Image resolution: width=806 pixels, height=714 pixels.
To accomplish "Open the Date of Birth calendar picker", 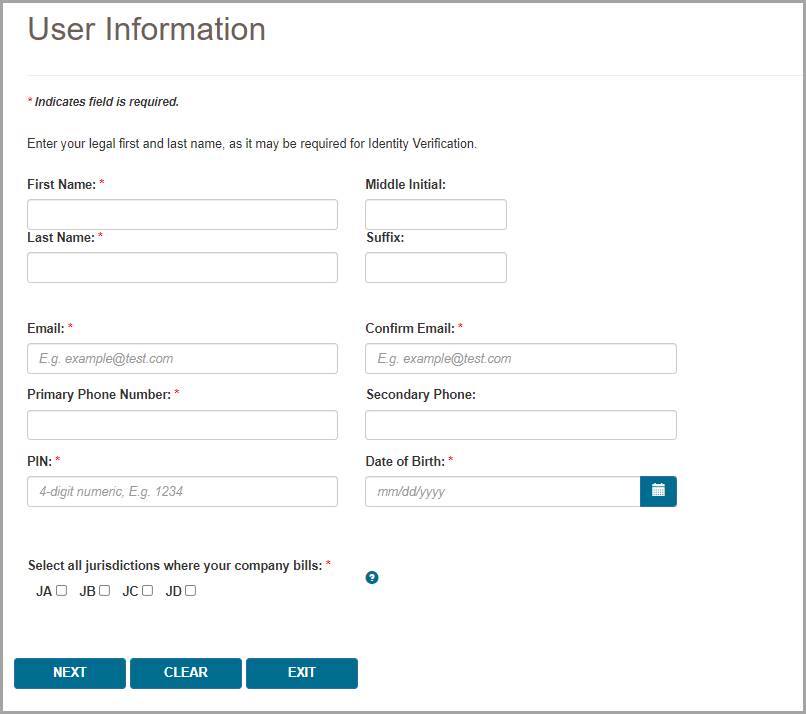I will (658, 491).
